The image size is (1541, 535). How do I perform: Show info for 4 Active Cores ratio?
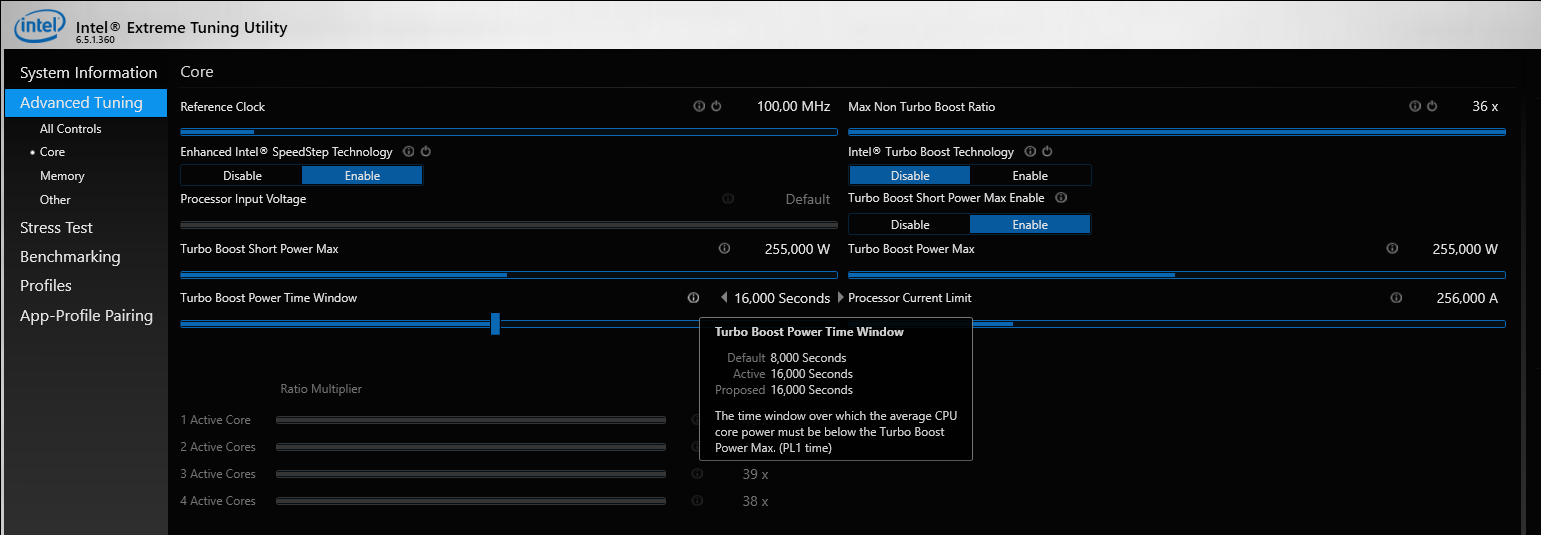point(697,501)
